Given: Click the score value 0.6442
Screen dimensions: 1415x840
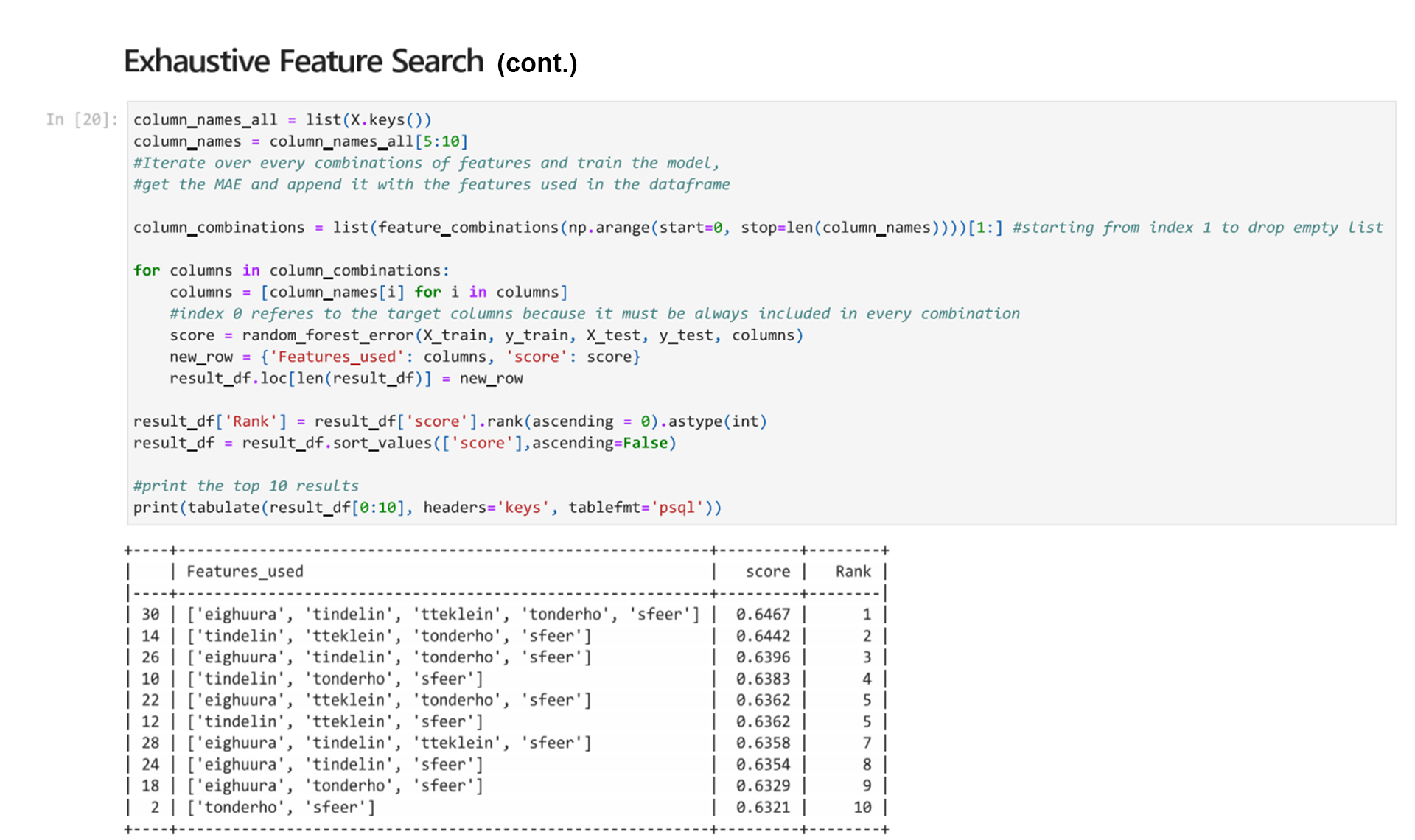Looking at the screenshot, I should (x=762, y=636).
